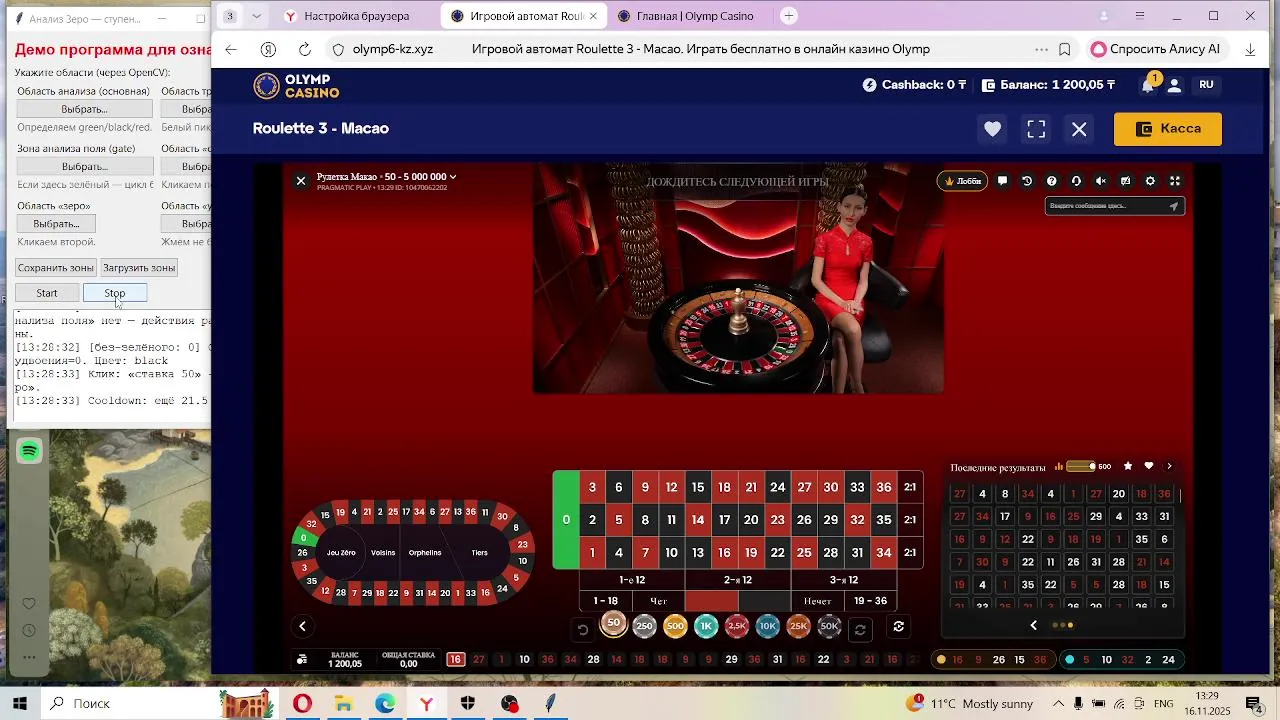Close the roulette game with small X
The height and width of the screenshot is (720, 1280).
[301, 181]
